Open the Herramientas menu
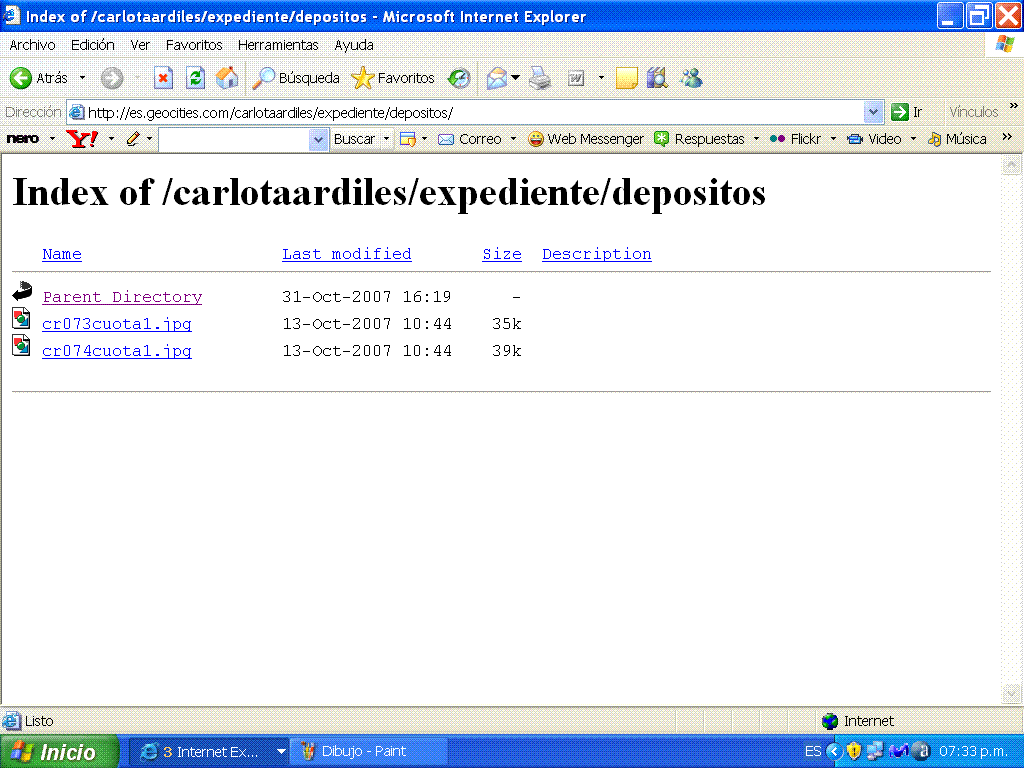 click(x=278, y=45)
